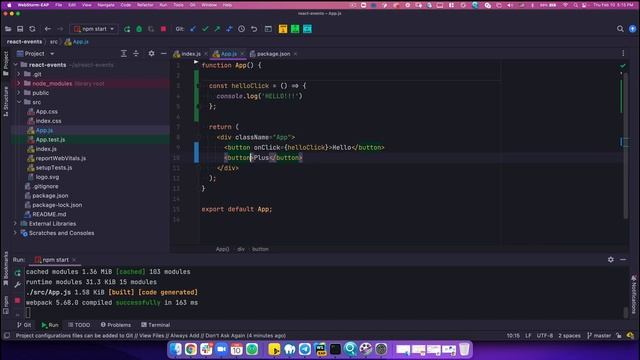Expand Scratches and Consoles node

pos(16,233)
